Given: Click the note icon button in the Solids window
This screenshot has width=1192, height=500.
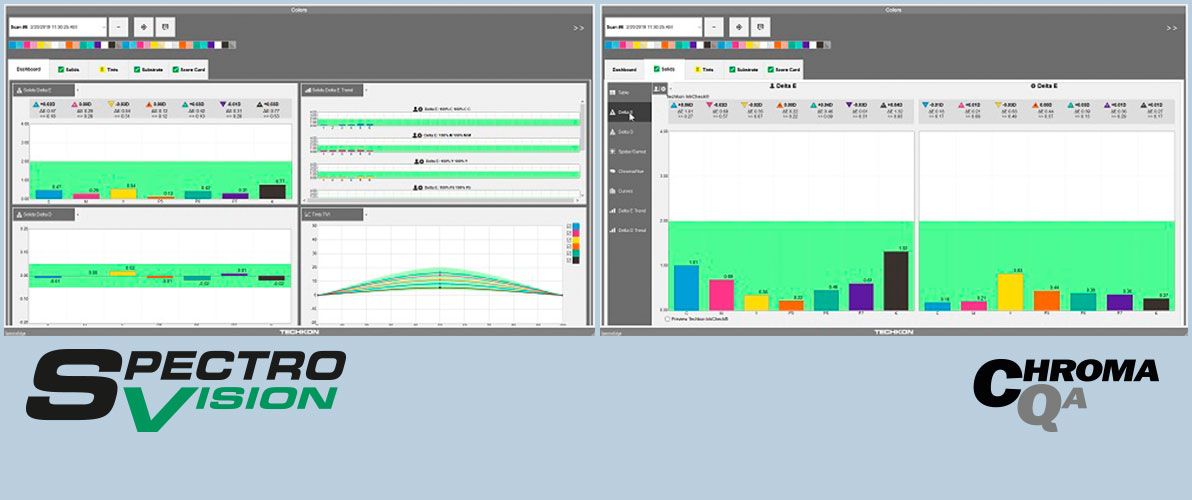Looking at the screenshot, I should (x=761, y=26).
